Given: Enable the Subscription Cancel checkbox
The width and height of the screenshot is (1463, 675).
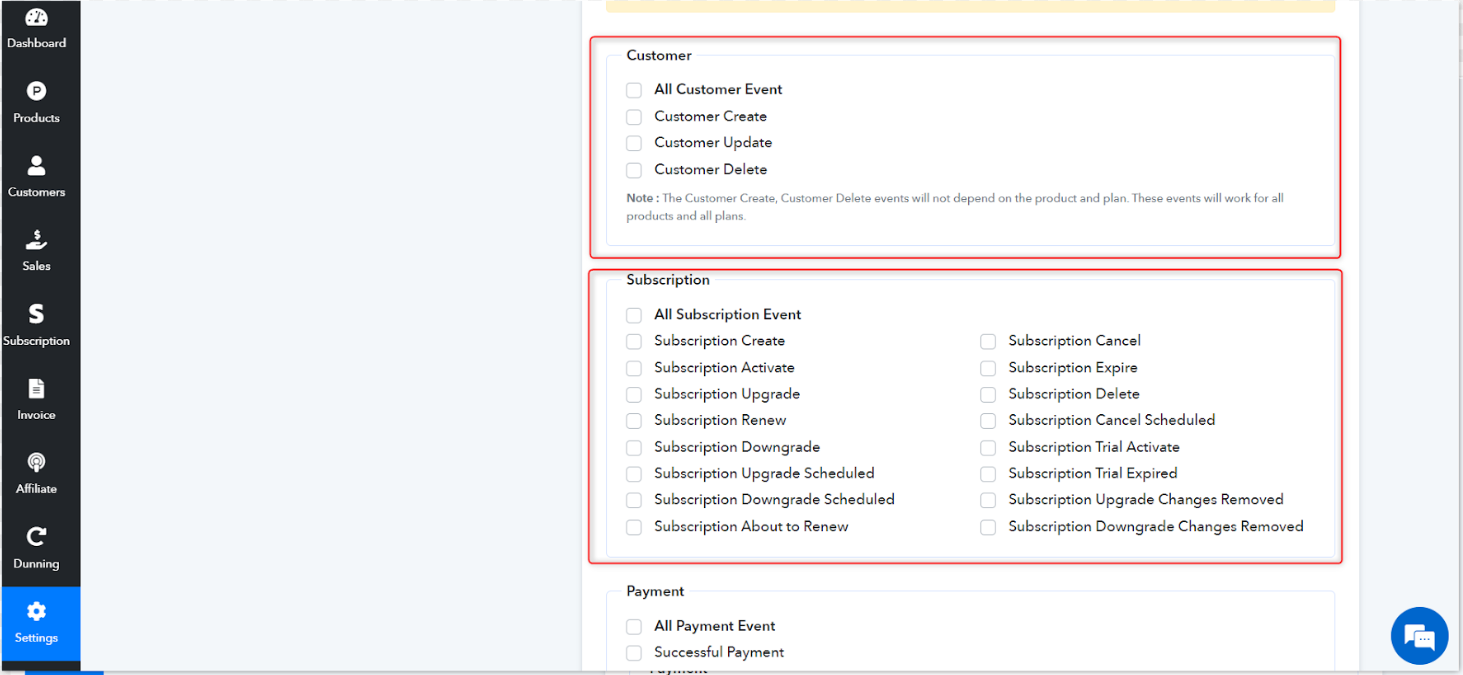Looking at the screenshot, I should (x=988, y=341).
